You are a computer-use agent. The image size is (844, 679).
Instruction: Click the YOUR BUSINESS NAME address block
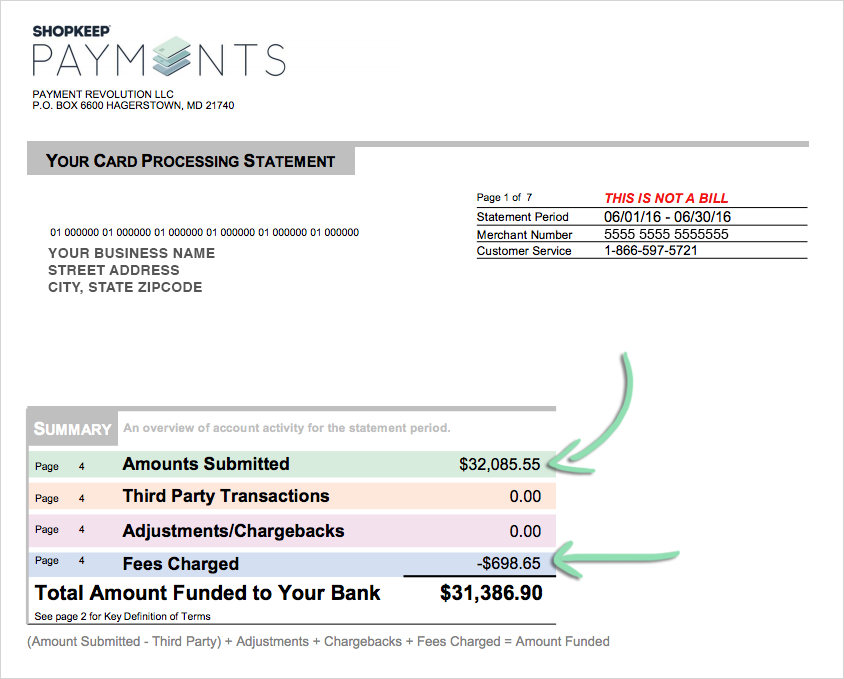[x=131, y=270]
